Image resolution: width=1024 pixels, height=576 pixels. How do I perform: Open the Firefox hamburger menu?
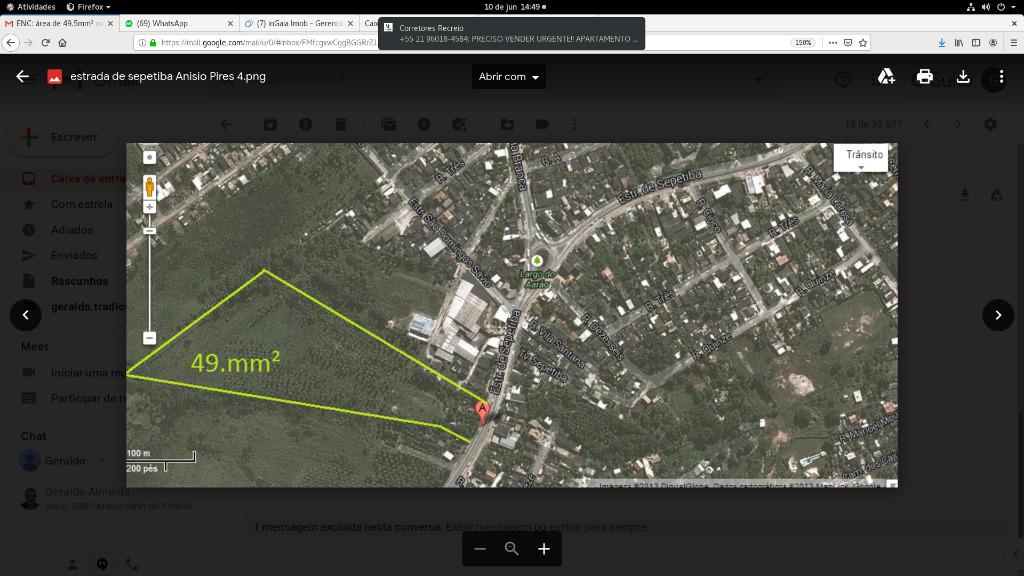pyautogui.click(x=1014, y=42)
